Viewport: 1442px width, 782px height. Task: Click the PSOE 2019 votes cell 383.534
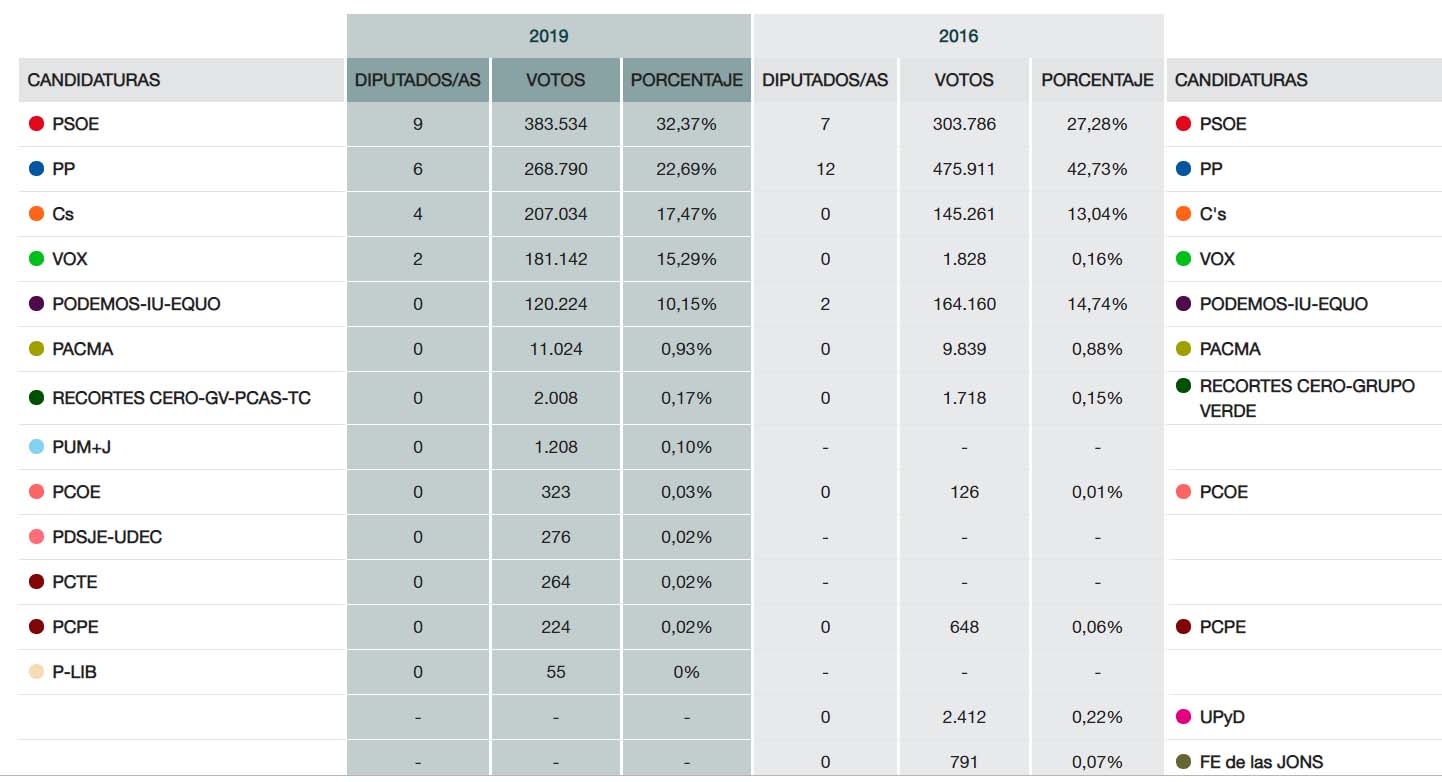coord(555,124)
